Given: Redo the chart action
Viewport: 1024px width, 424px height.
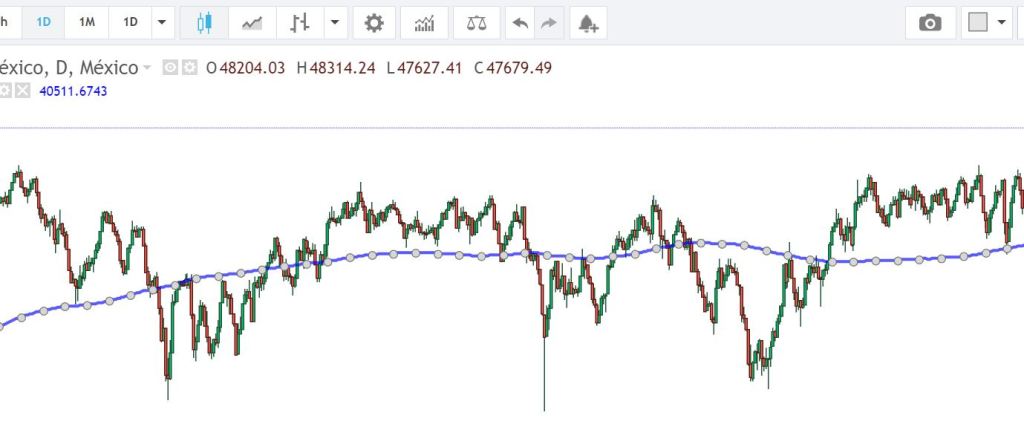Looking at the screenshot, I should 548,22.
